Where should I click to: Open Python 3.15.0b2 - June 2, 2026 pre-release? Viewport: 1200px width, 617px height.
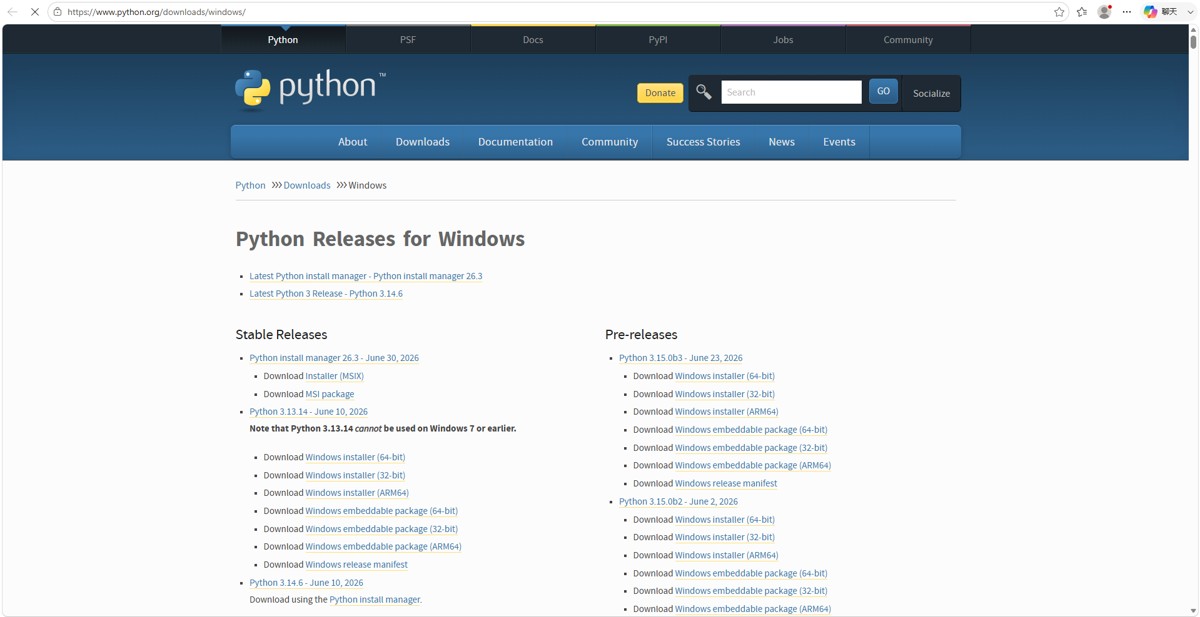tap(678, 502)
